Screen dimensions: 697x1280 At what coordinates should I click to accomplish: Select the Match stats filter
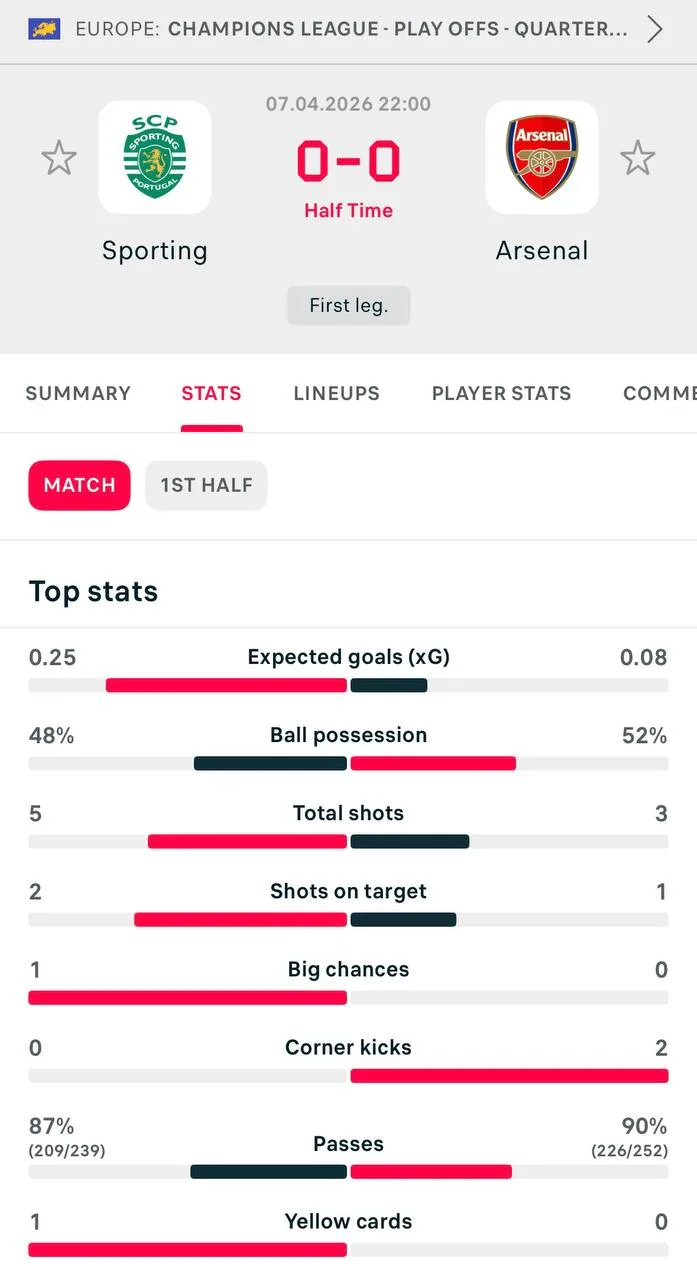[x=80, y=485]
